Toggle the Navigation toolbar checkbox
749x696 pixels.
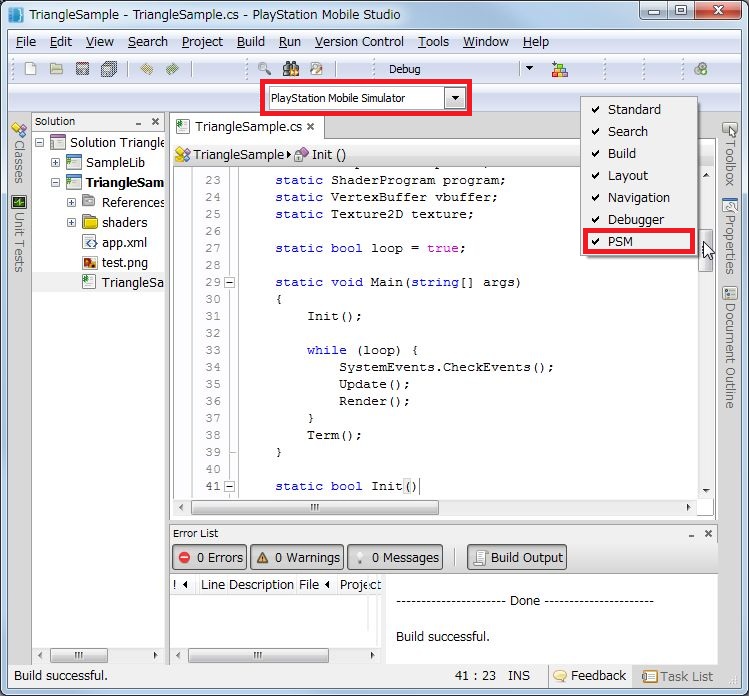[638, 197]
